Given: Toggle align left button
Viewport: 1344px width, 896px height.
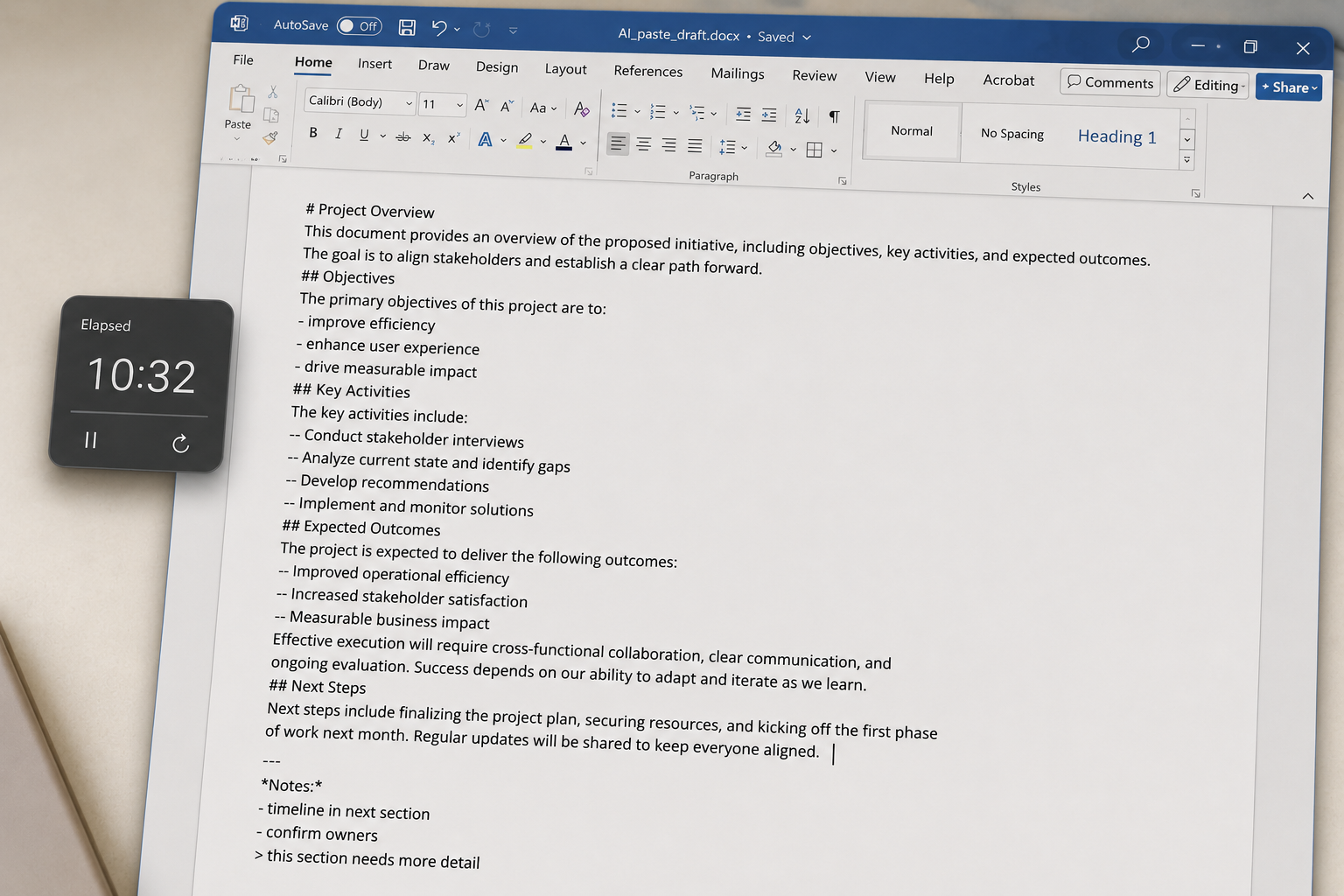Looking at the screenshot, I should [x=618, y=143].
